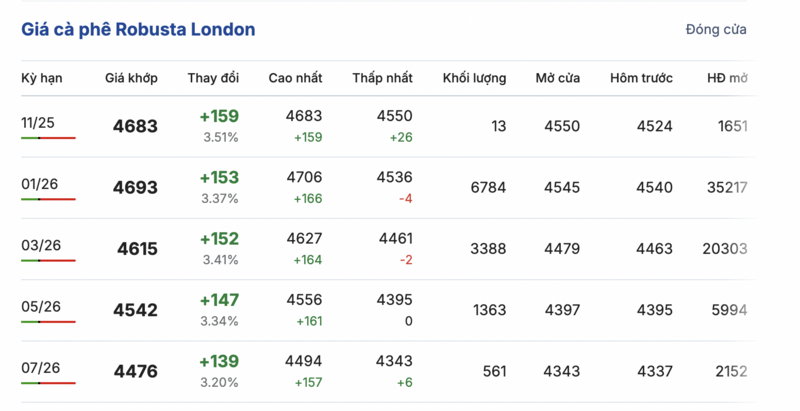Click the 6784 volume cell

[486, 188]
